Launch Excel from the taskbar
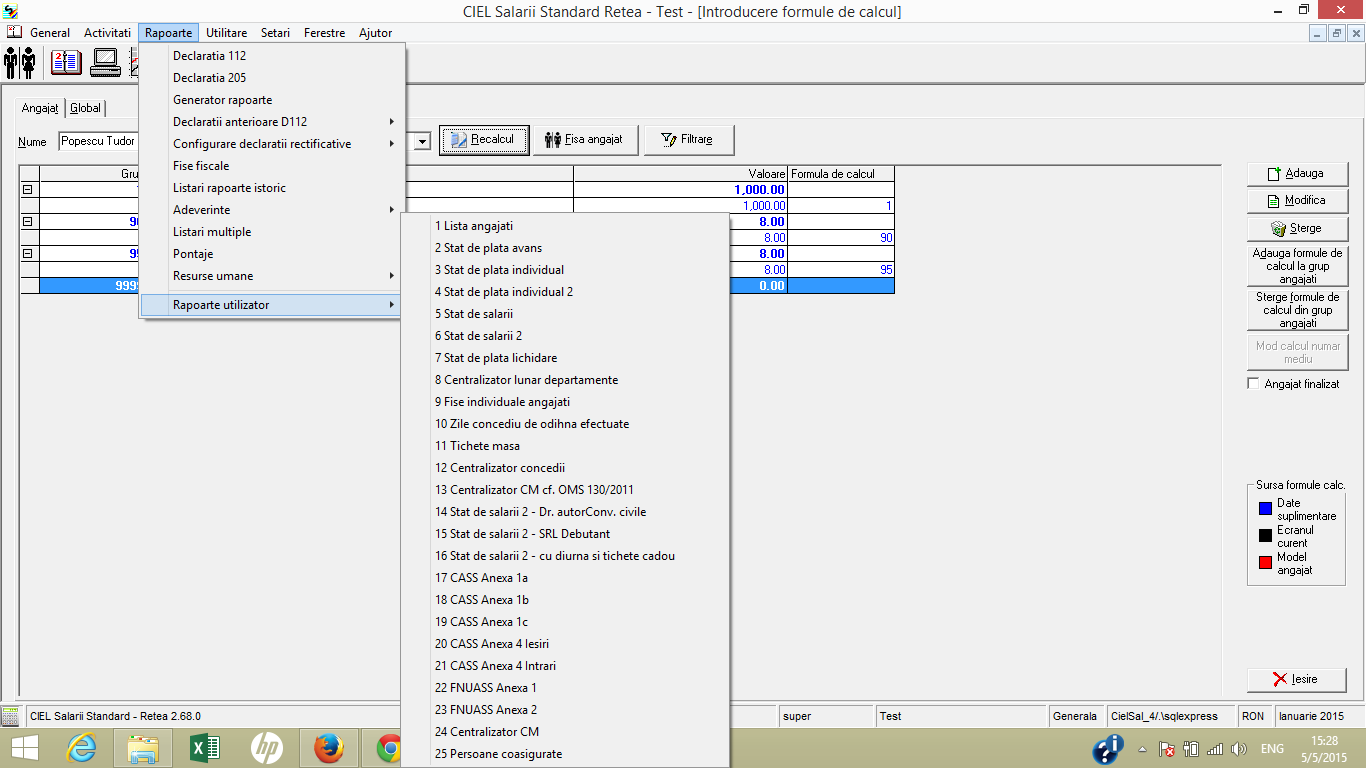 [204, 747]
